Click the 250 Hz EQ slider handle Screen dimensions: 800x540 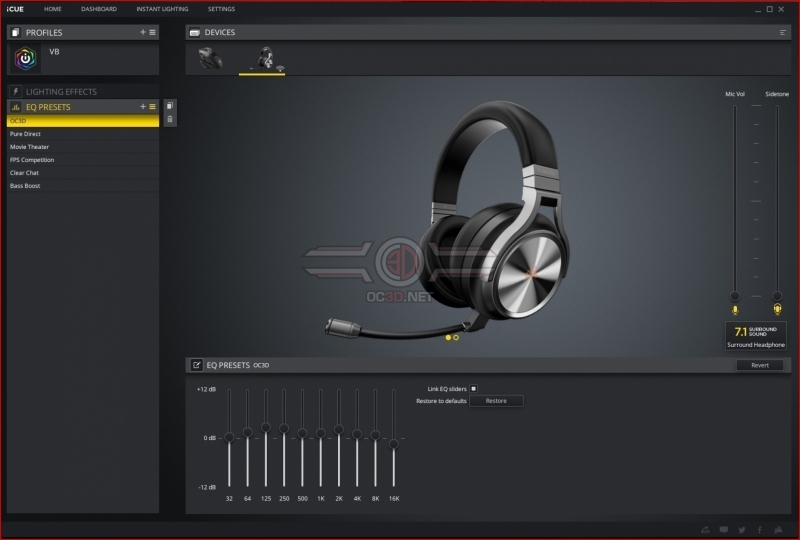coord(284,428)
